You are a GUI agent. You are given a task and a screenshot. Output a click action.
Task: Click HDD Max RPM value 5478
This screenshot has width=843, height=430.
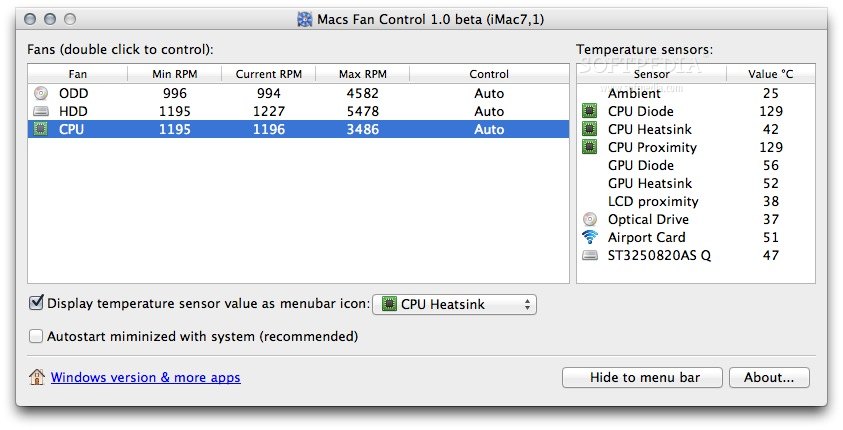click(x=363, y=111)
